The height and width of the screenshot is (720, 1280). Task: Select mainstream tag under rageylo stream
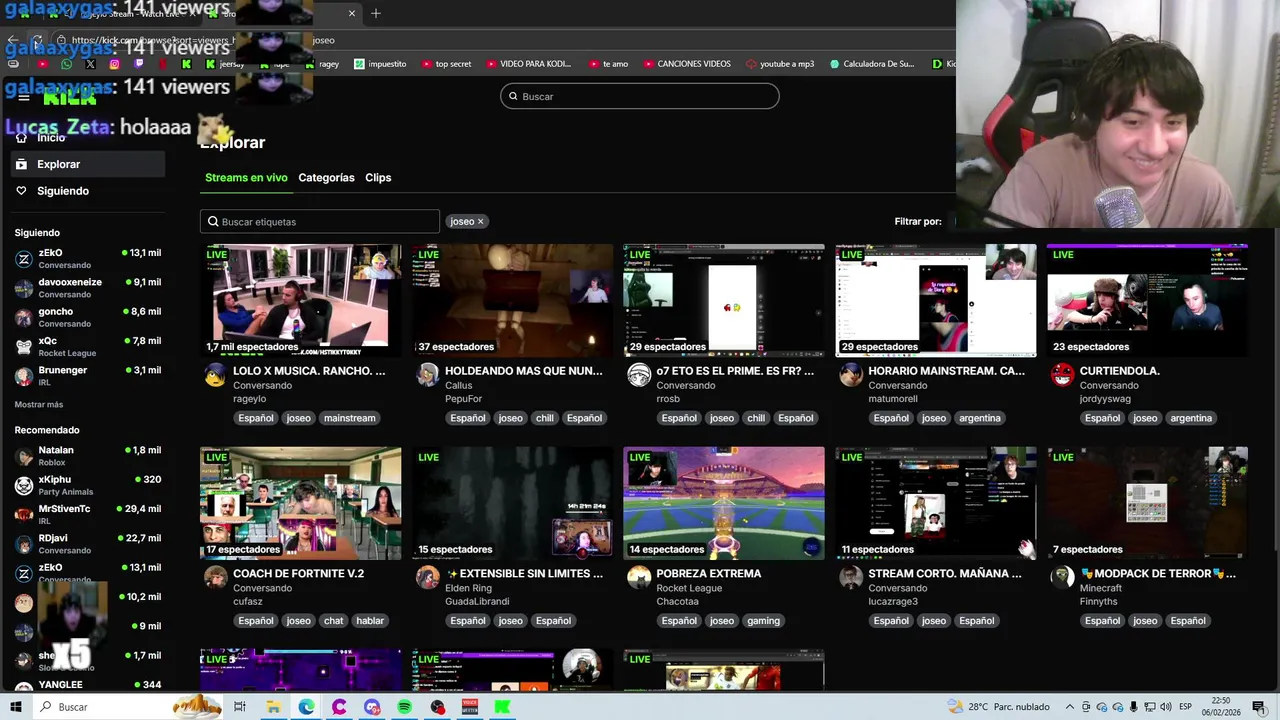350,418
